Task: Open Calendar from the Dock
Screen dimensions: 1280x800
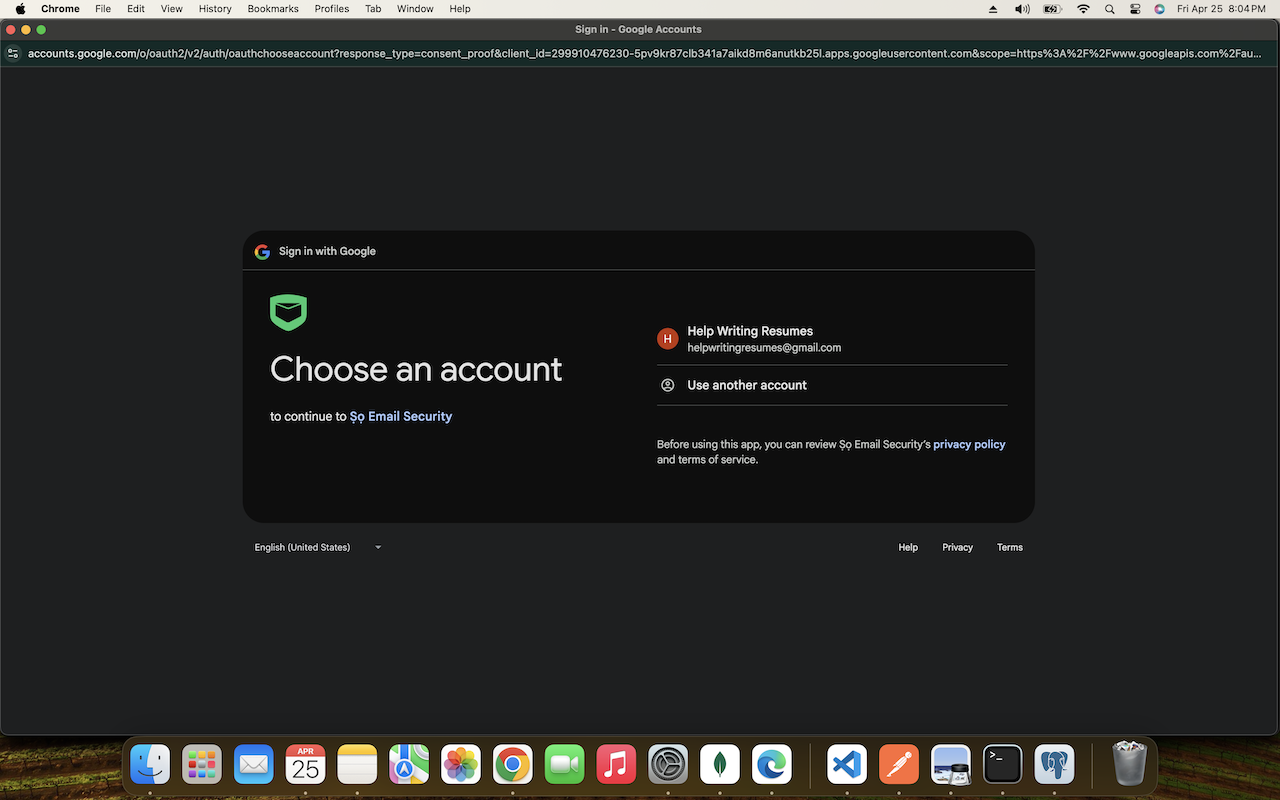Action: (x=306, y=765)
